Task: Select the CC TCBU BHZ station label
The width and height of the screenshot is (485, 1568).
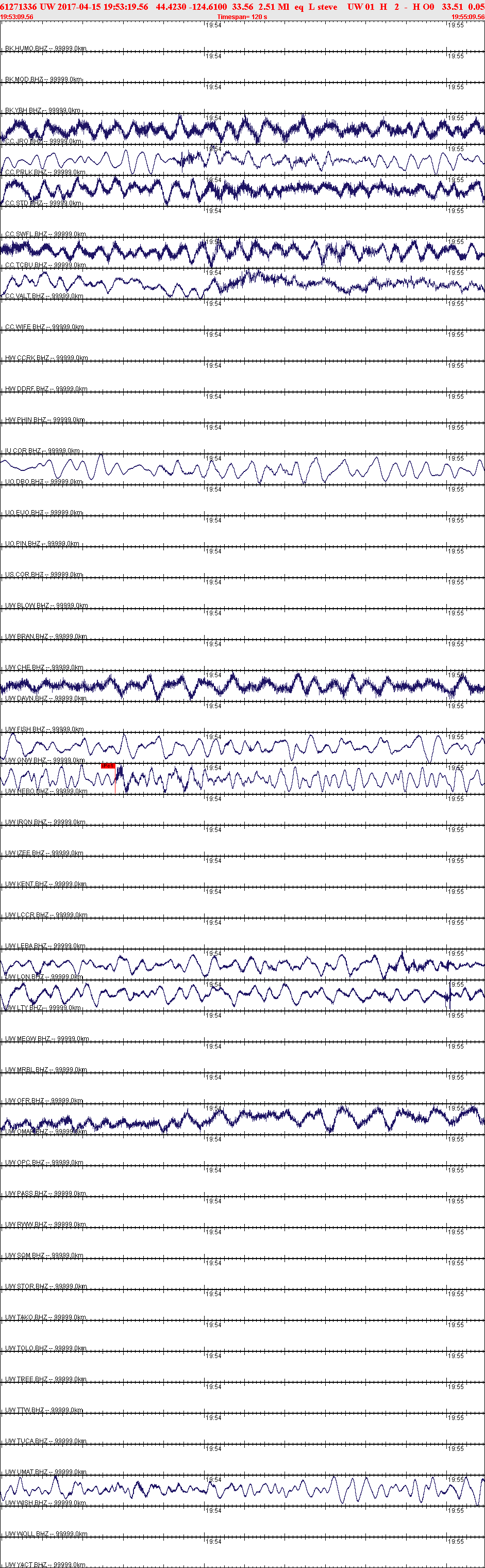Action: [46, 266]
